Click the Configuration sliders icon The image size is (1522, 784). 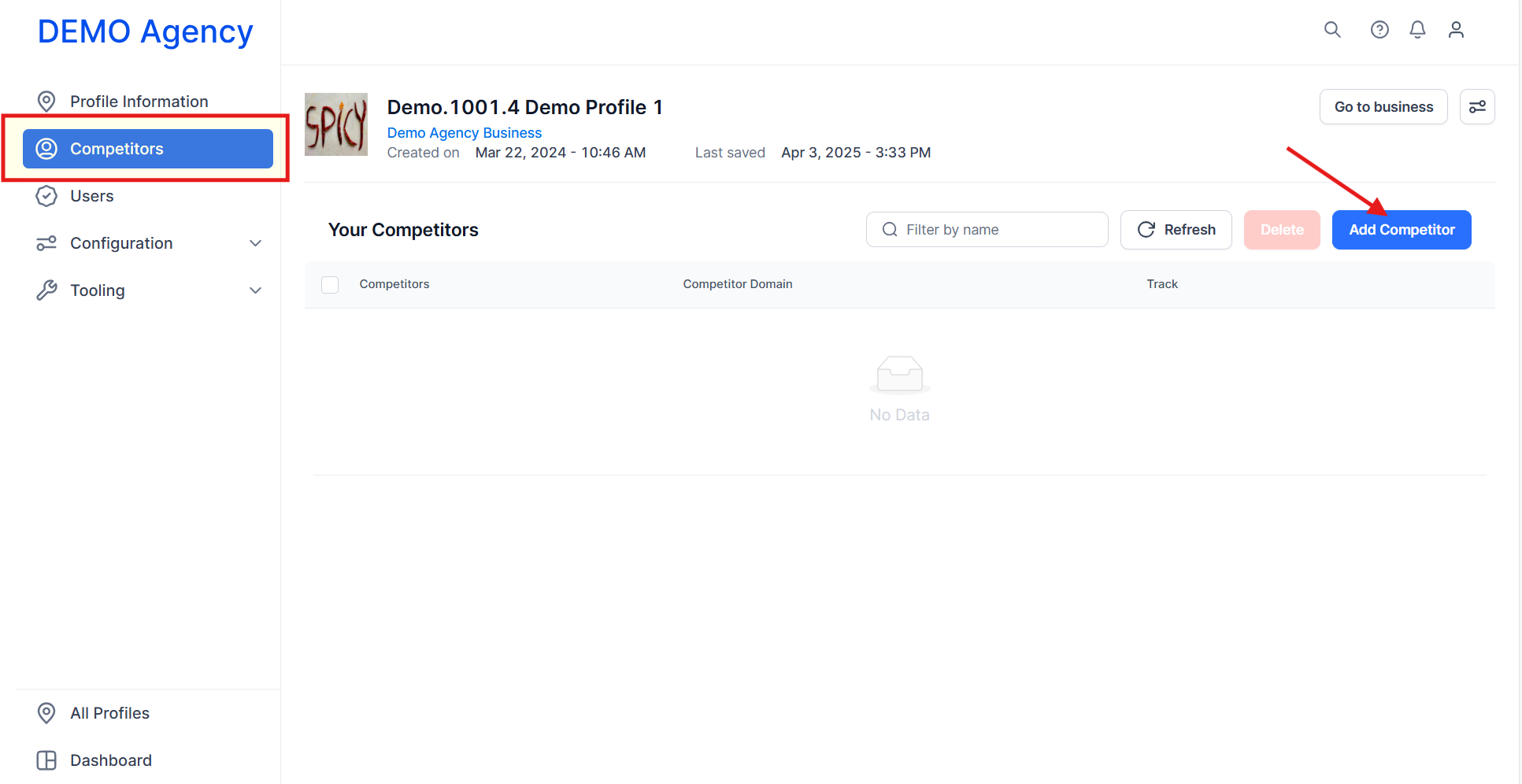click(46, 243)
